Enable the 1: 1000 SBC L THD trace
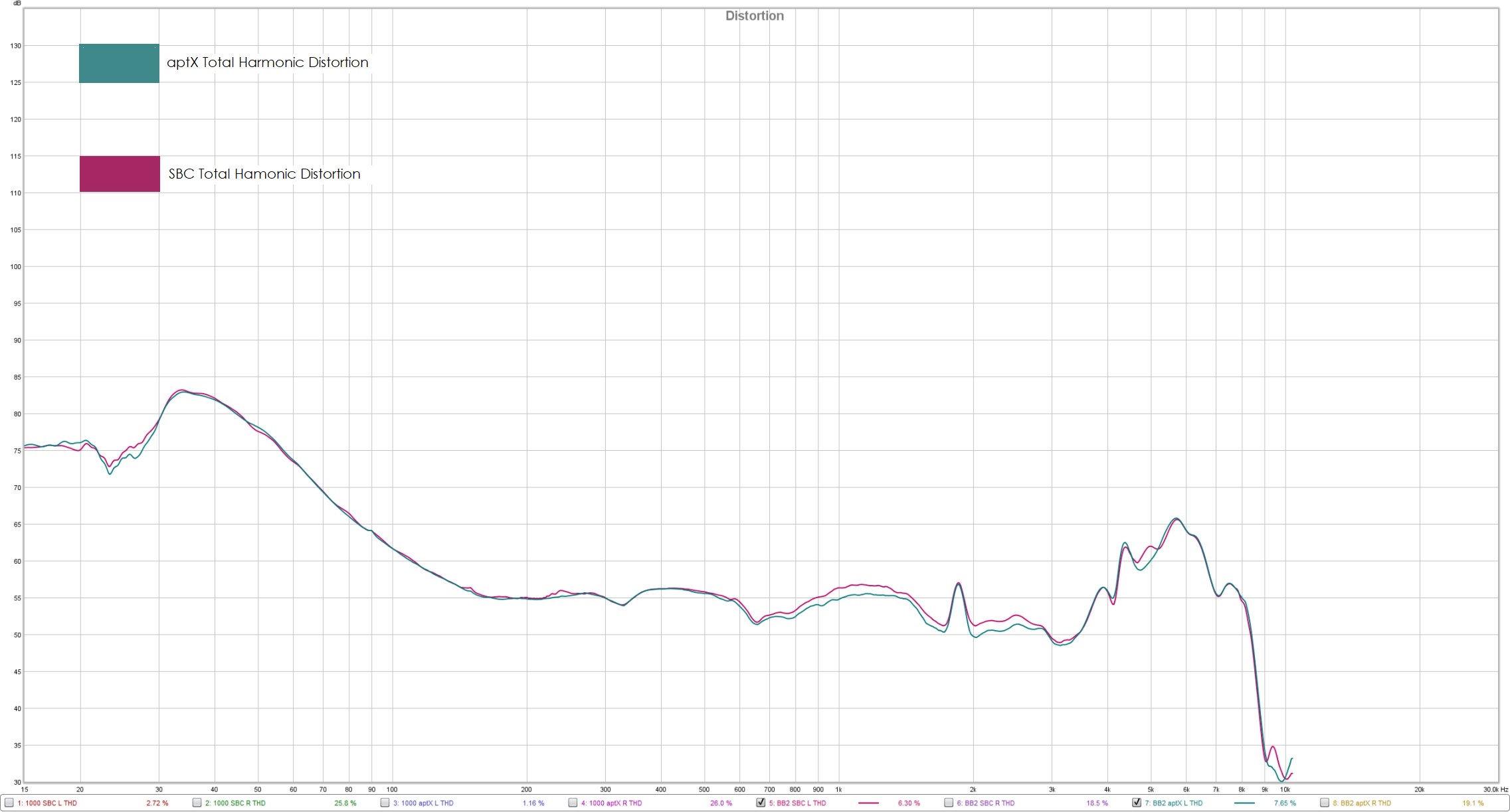The image size is (1510, 812). 9,803
